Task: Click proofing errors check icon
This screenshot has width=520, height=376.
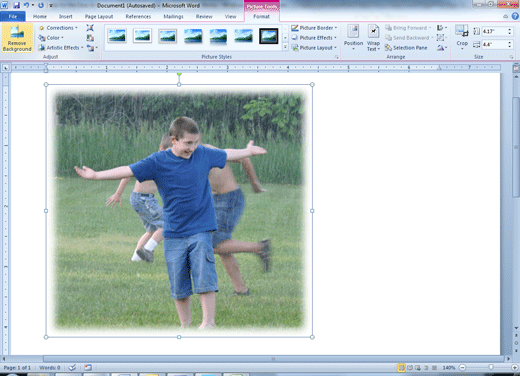Action: pos(72,367)
